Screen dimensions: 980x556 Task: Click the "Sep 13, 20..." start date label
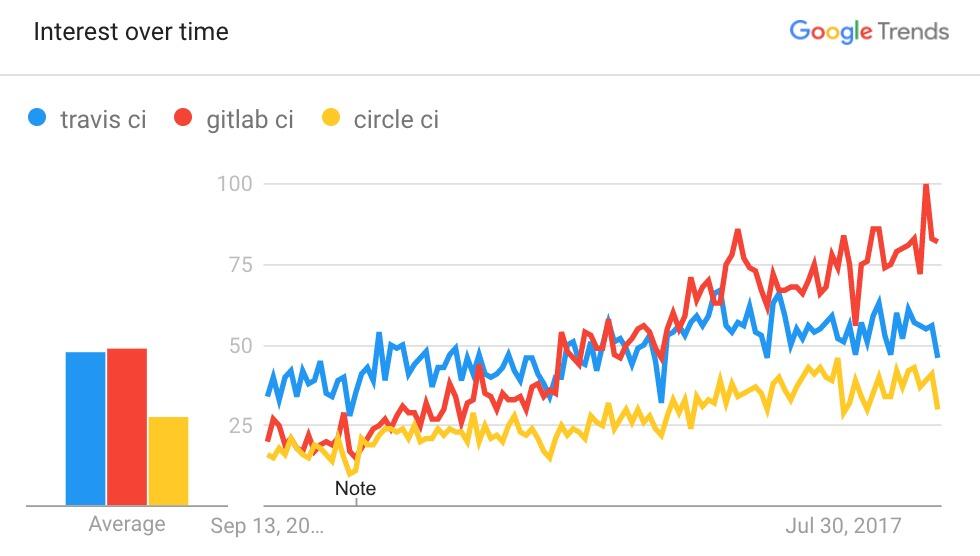point(269,525)
